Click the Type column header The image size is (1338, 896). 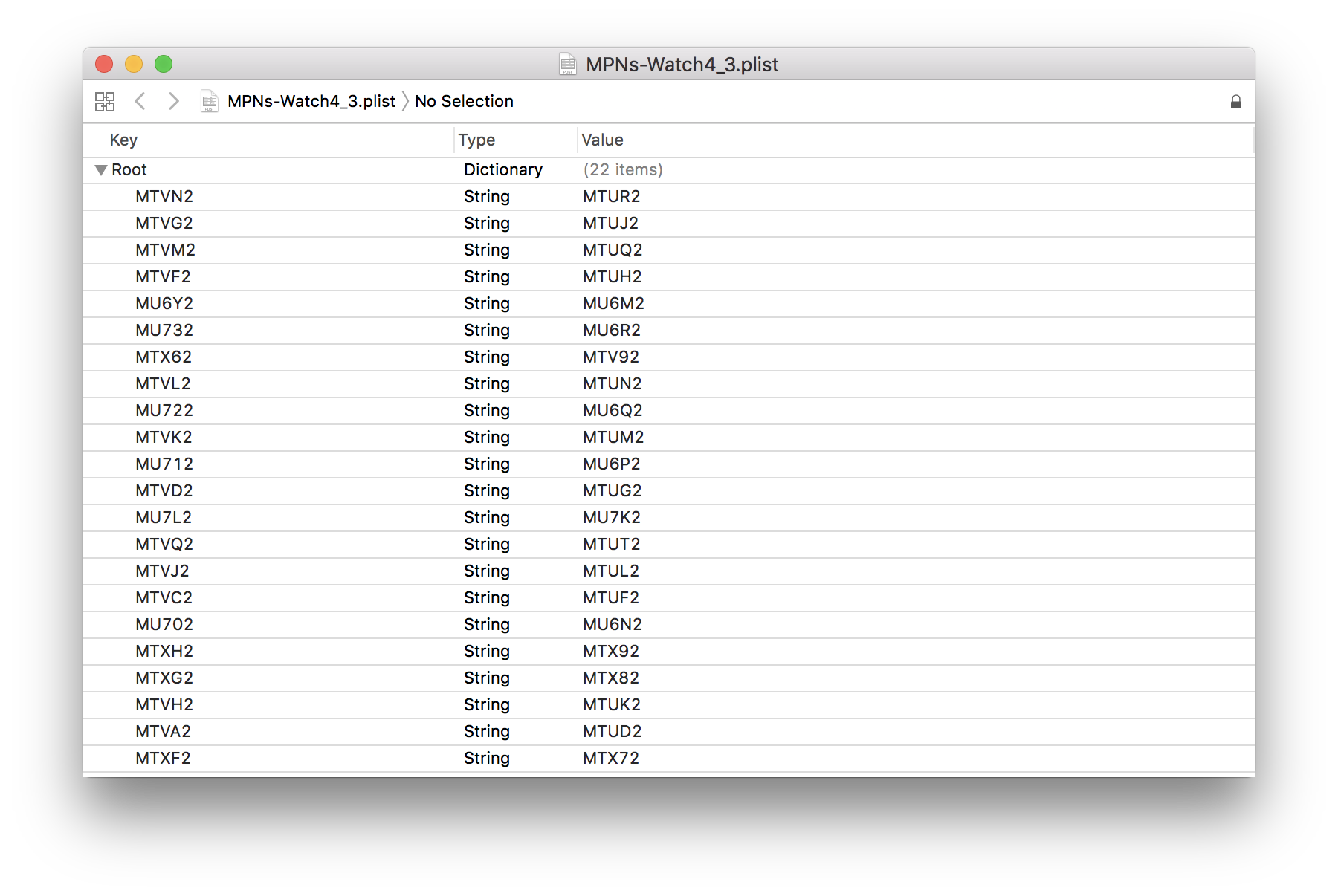(x=476, y=140)
